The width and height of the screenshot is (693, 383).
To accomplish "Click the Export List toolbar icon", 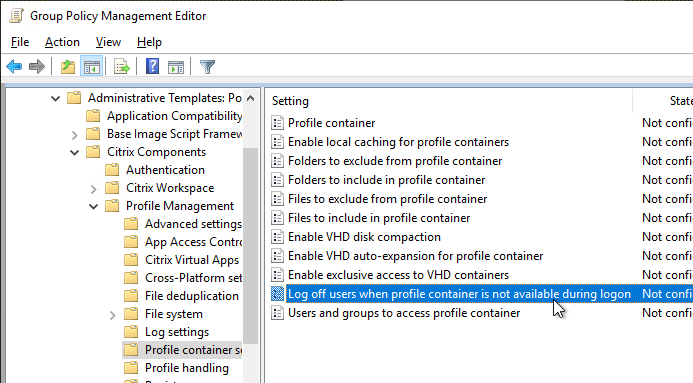I will pyautogui.click(x=122, y=67).
